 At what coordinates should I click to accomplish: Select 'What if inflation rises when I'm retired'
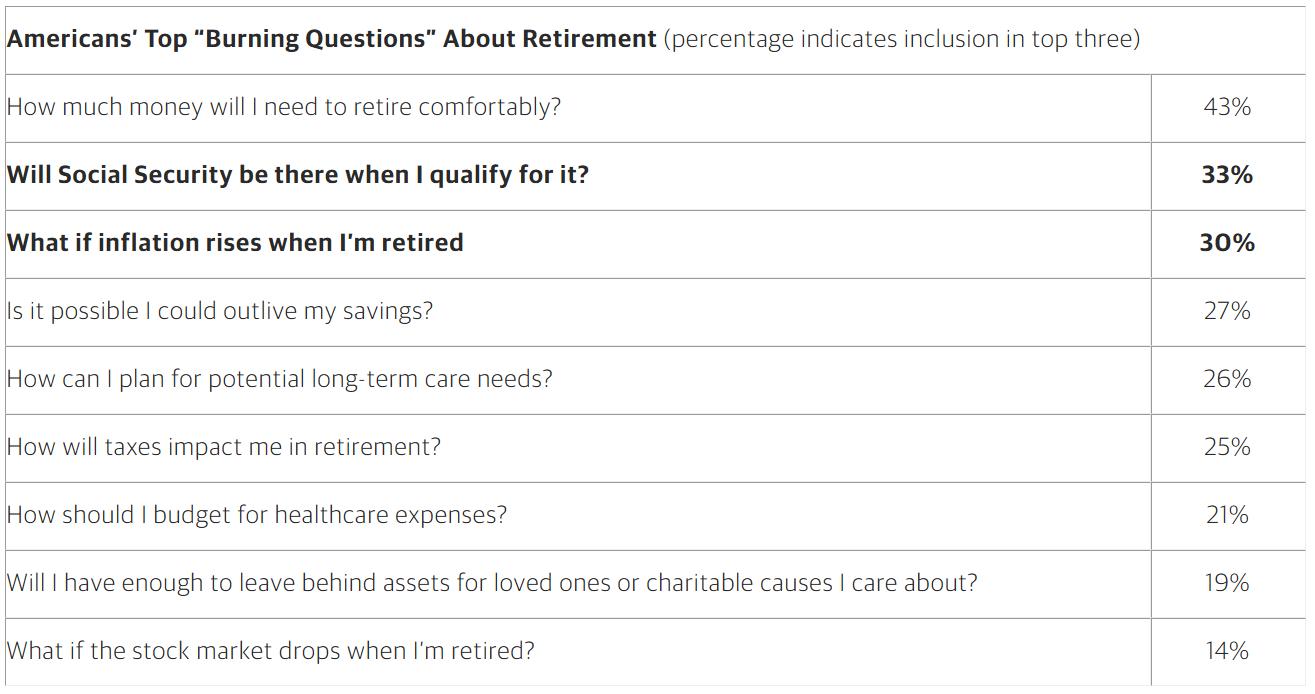235,243
